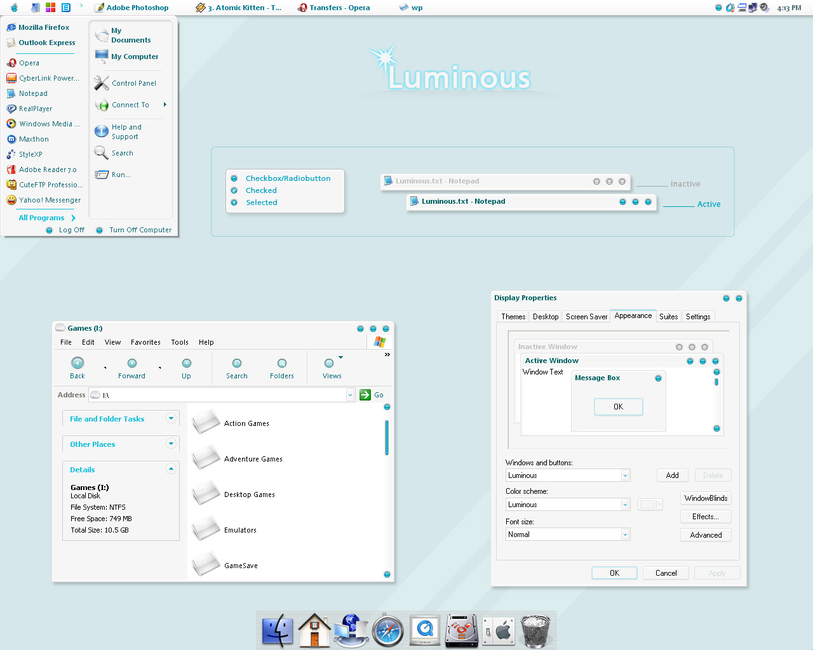Open Search pane in Games window
This screenshot has height=650, width=813.
pyautogui.click(x=236, y=369)
